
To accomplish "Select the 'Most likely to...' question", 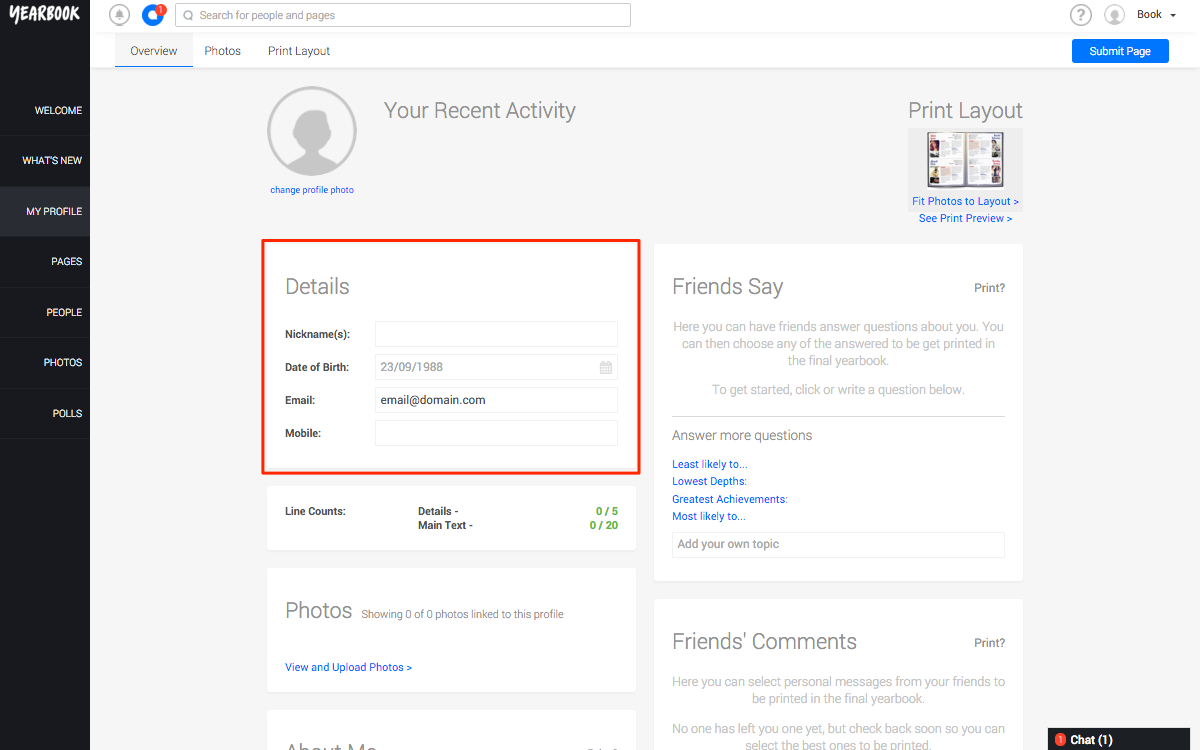I will coord(708,516).
